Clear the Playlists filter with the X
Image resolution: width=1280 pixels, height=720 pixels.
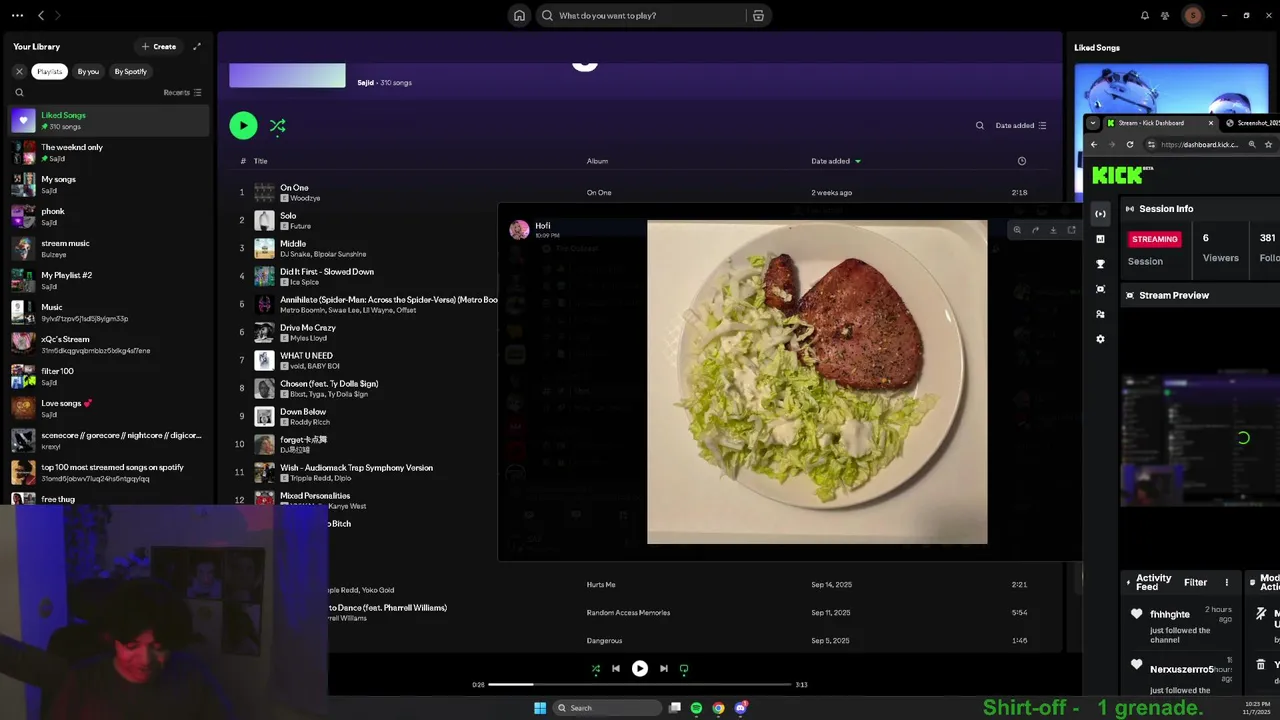coord(19,71)
